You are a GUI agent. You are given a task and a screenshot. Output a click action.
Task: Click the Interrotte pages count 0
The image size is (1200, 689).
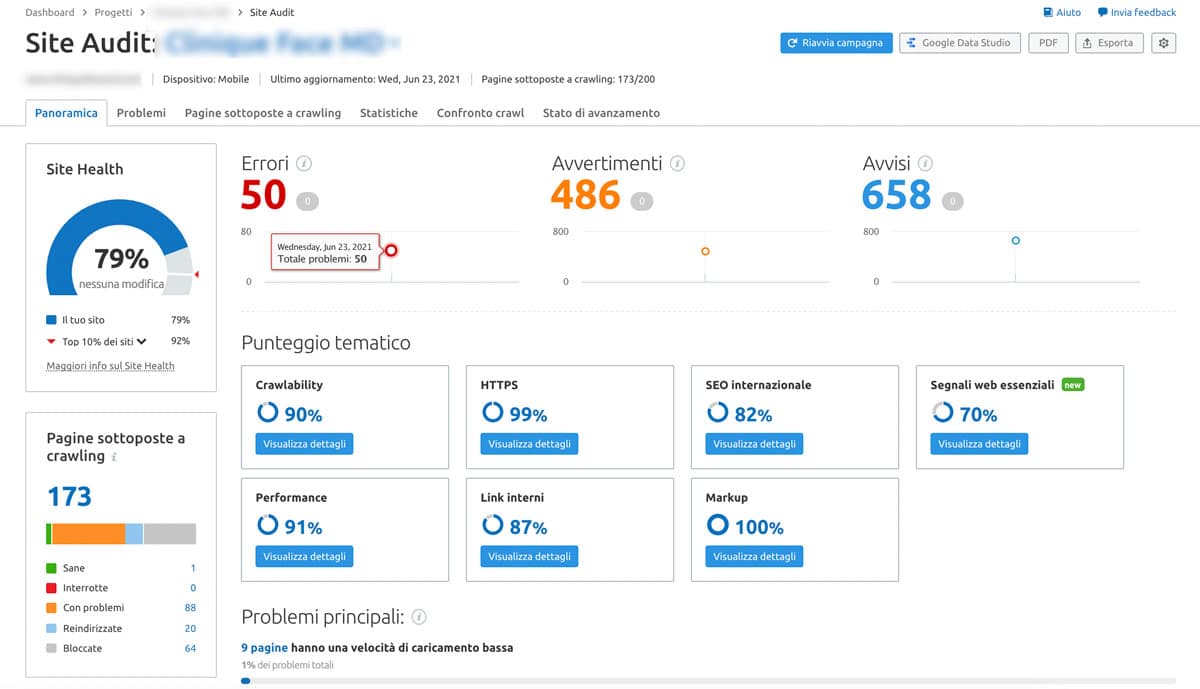[x=193, y=588]
